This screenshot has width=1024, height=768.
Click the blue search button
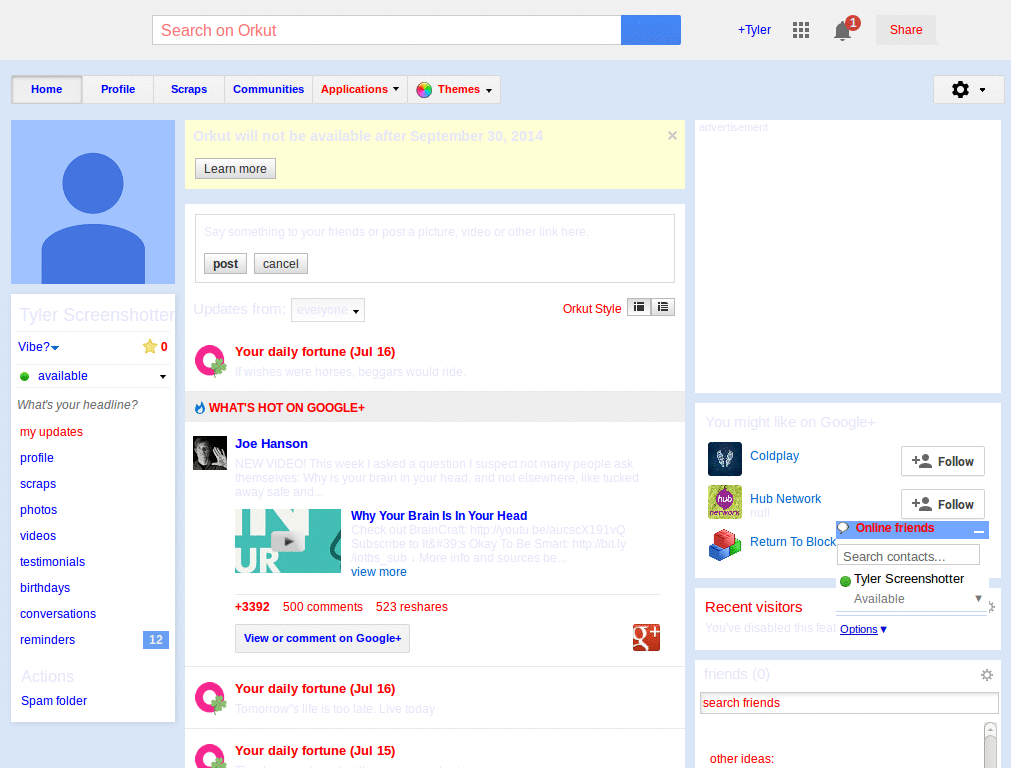click(650, 30)
